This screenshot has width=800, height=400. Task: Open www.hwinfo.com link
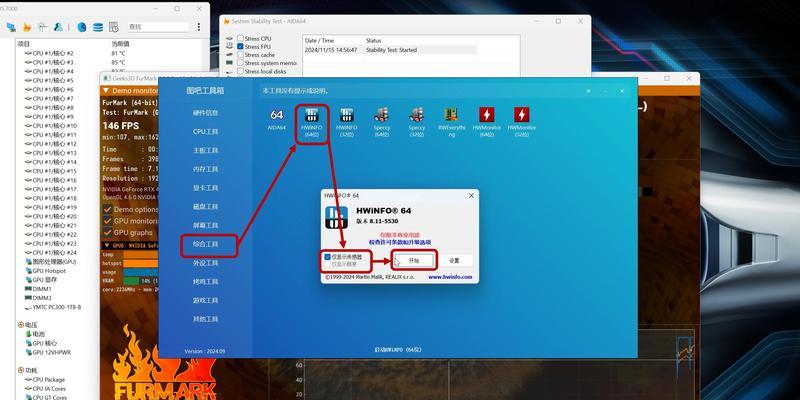[450, 277]
